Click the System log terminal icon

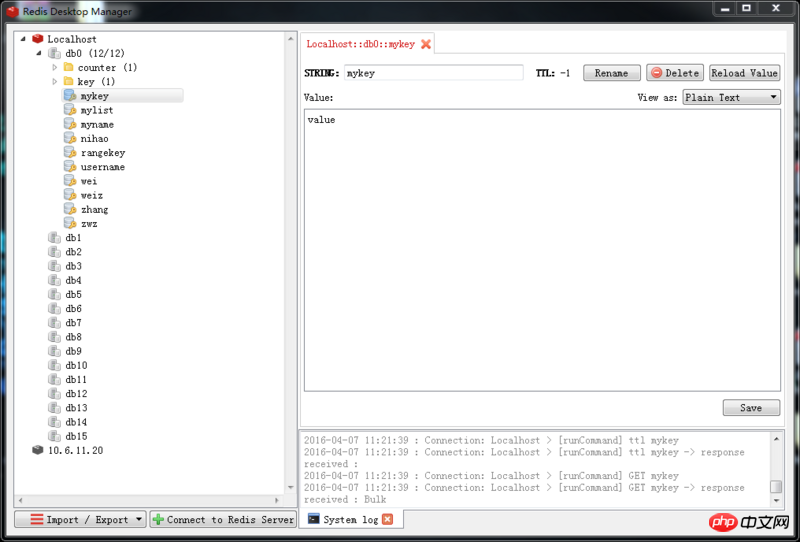coord(314,519)
